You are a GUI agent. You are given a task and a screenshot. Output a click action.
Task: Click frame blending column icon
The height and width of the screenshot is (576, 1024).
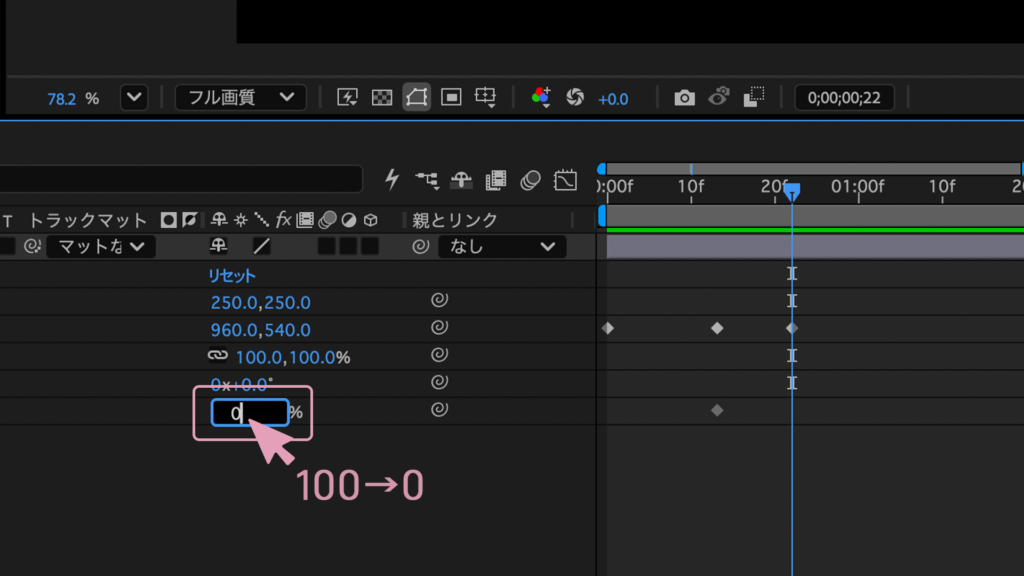(x=305, y=220)
